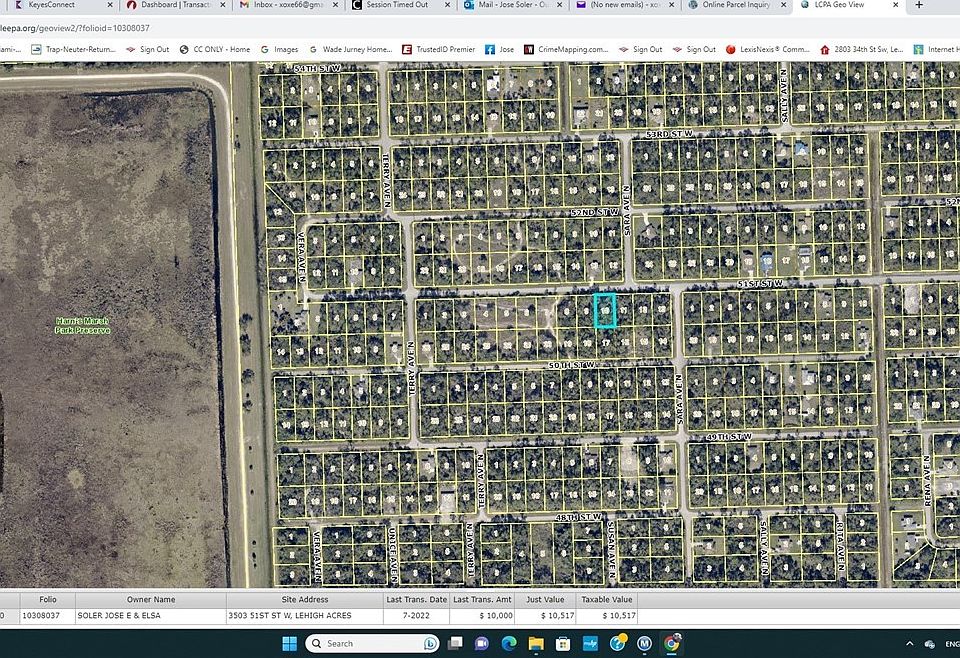Open Sign Out bookmark before CC ONLY - Home
The height and width of the screenshot is (658, 960).
pos(148,49)
